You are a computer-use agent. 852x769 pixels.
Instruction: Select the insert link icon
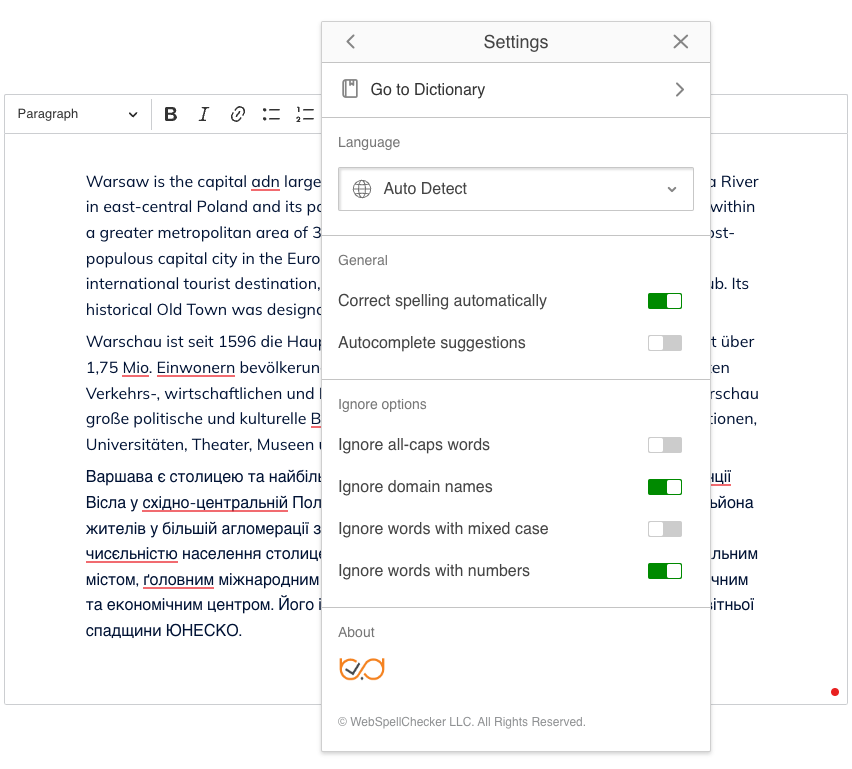click(237, 113)
